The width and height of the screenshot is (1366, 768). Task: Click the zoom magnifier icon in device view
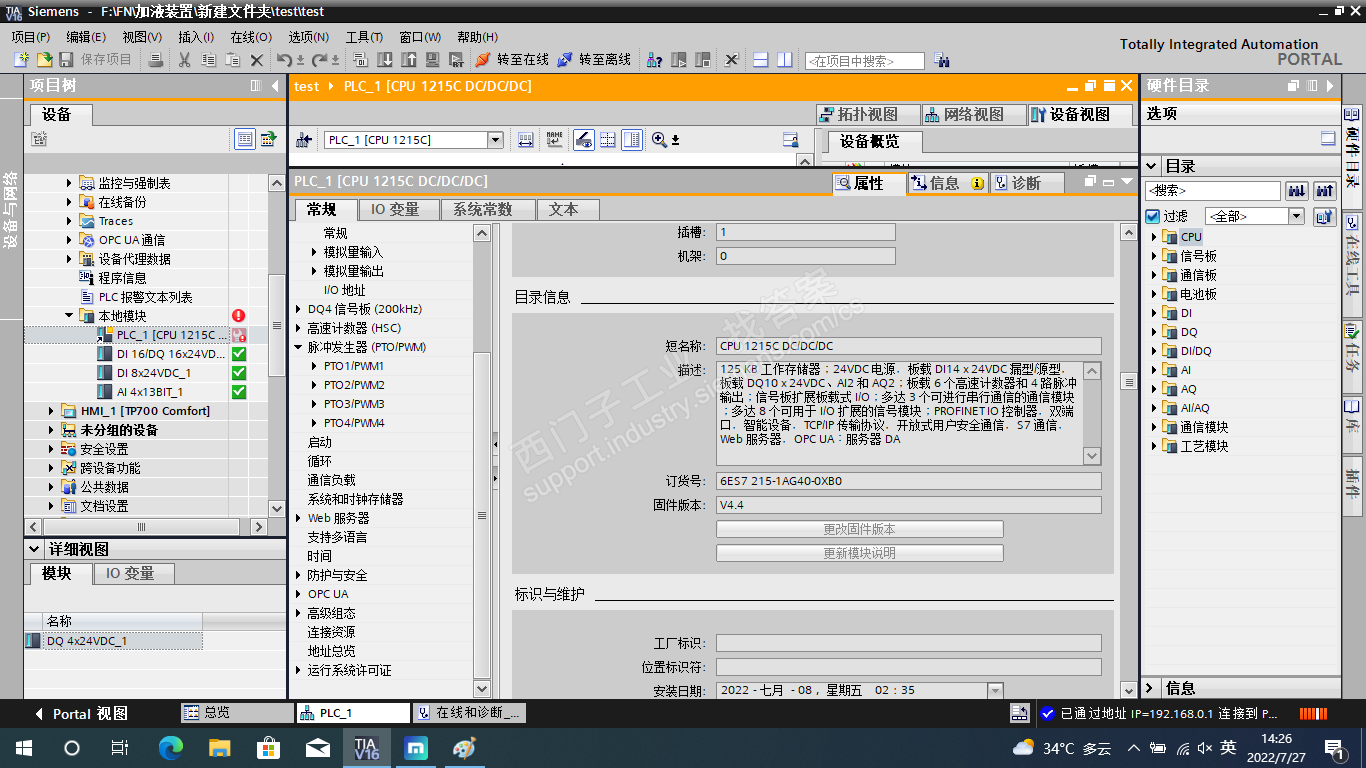click(x=660, y=140)
